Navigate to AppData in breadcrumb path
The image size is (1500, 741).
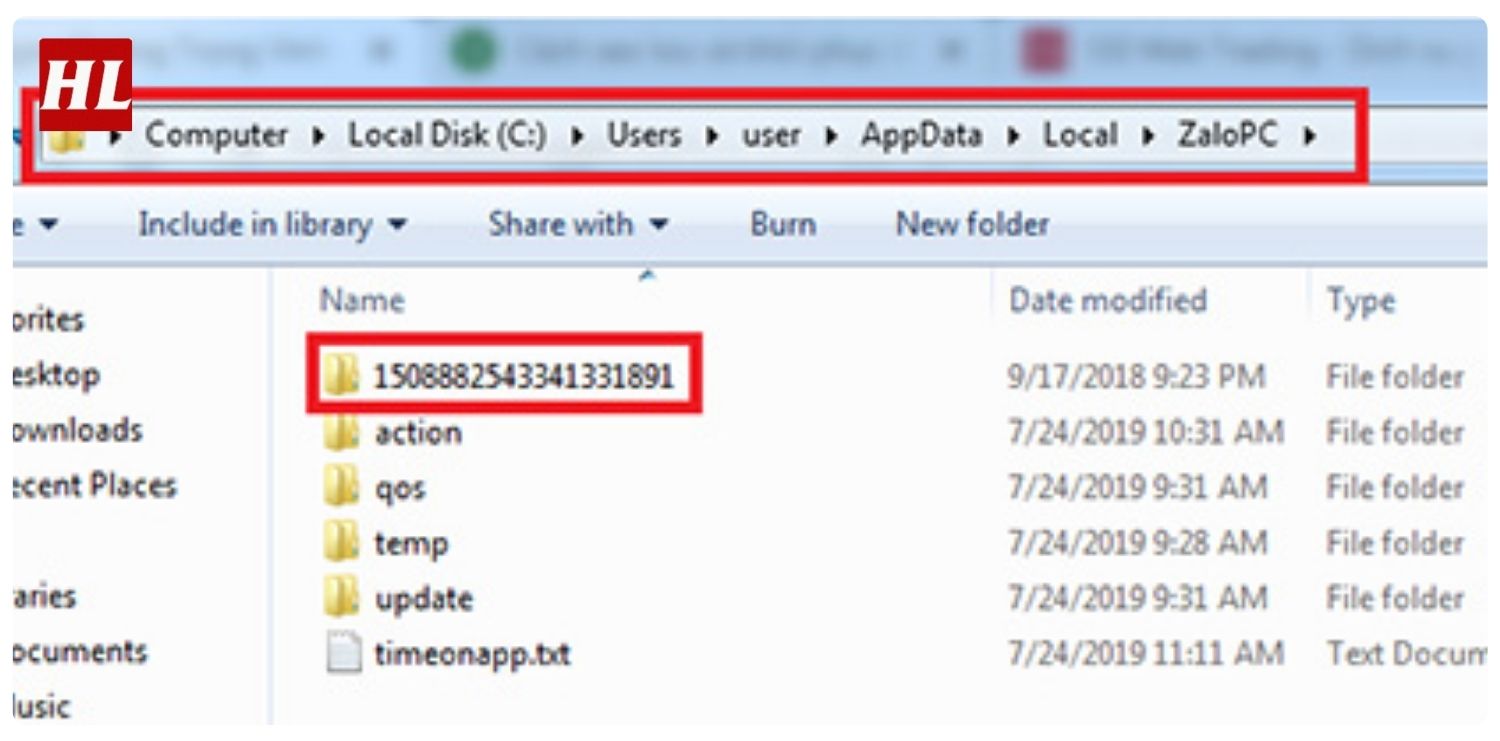(x=920, y=135)
